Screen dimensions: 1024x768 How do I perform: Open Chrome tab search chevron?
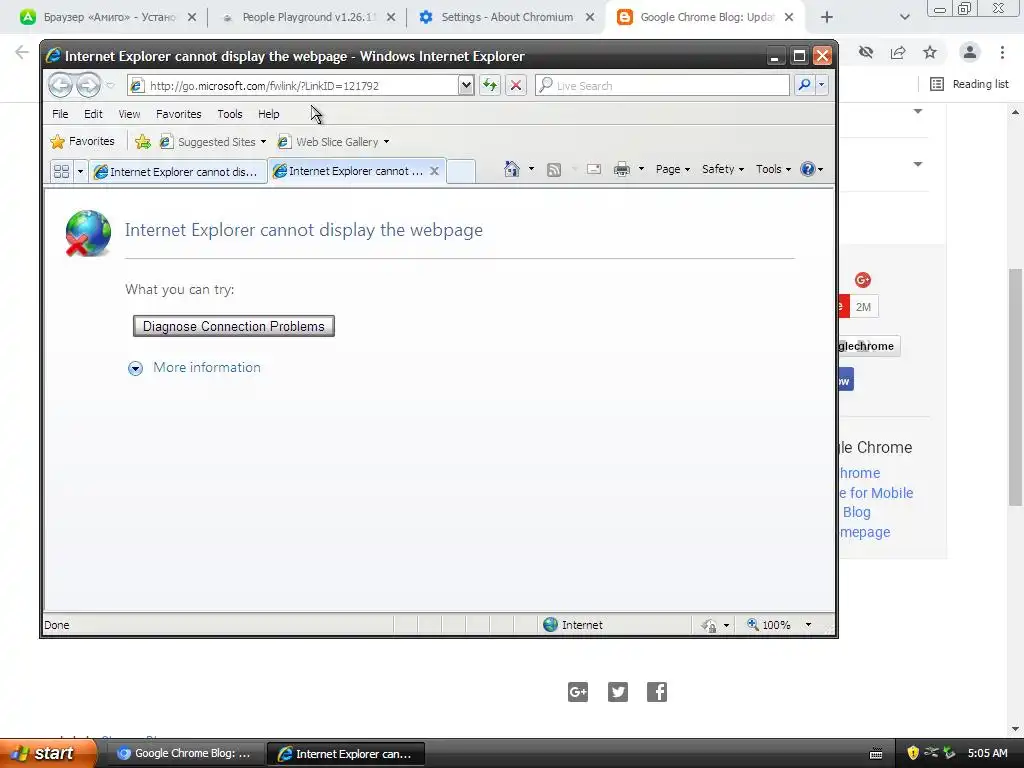click(x=904, y=17)
